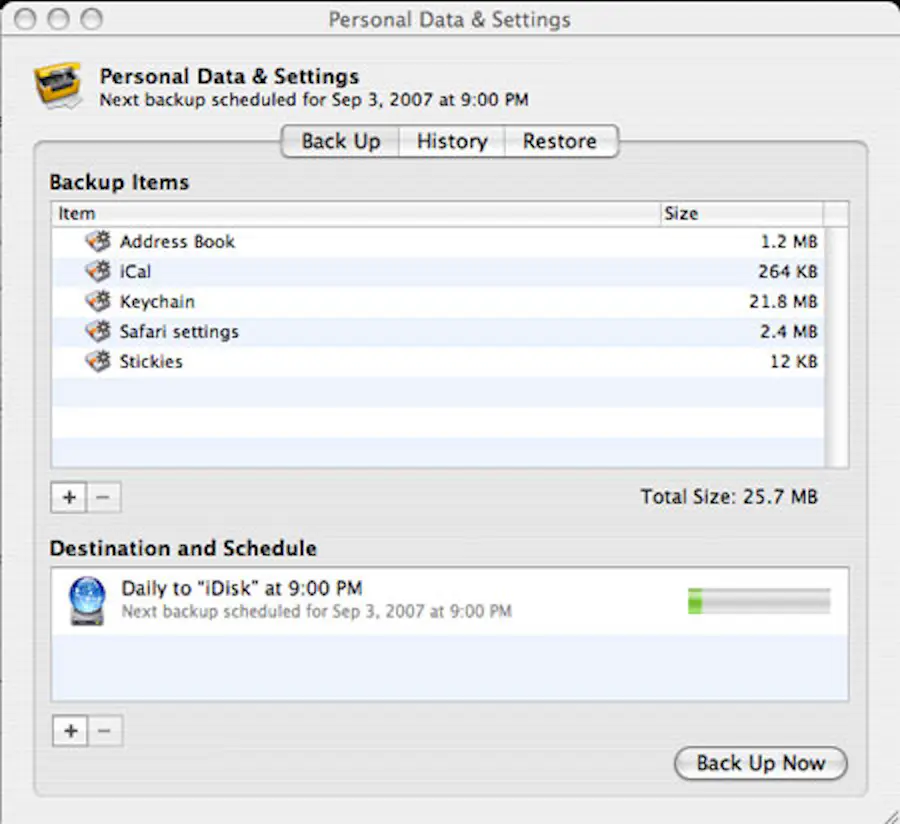This screenshot has height=824, width=900.
Task: Click the minus button below the destination list
Action: click(x=106, y=731)
